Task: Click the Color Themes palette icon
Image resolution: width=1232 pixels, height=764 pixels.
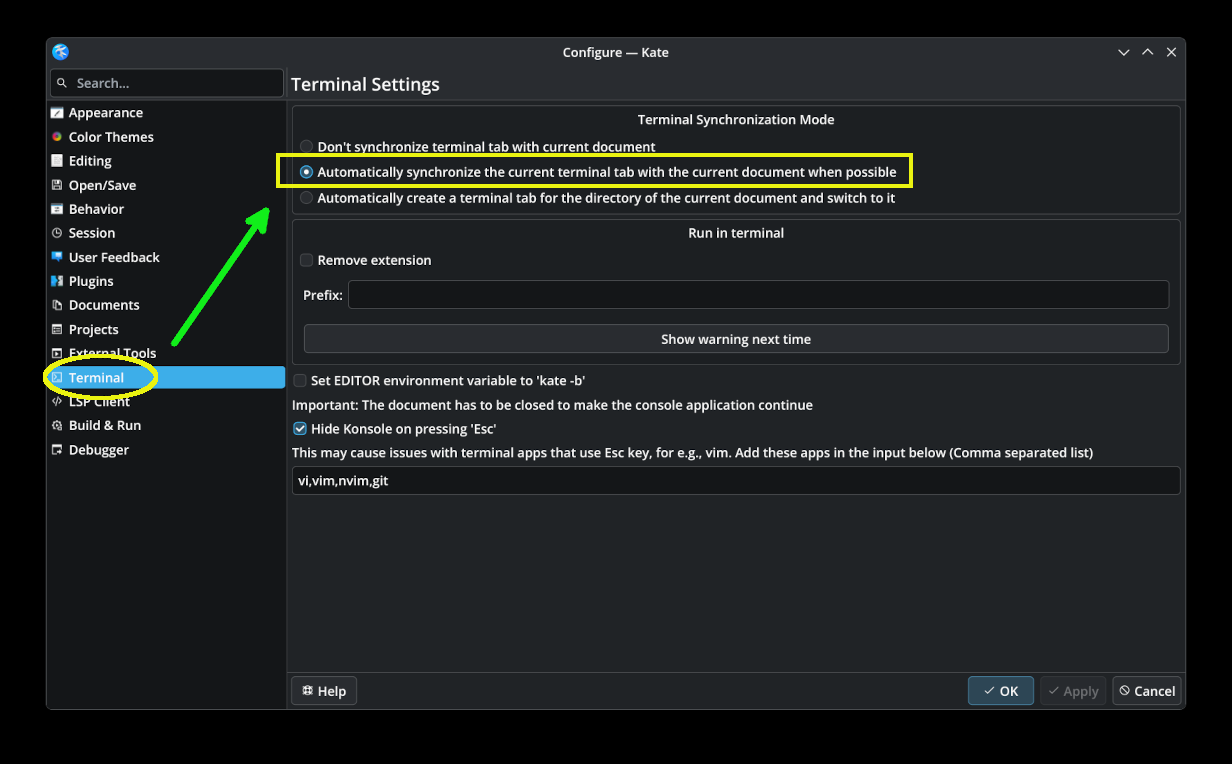Action: click(58, 137)
